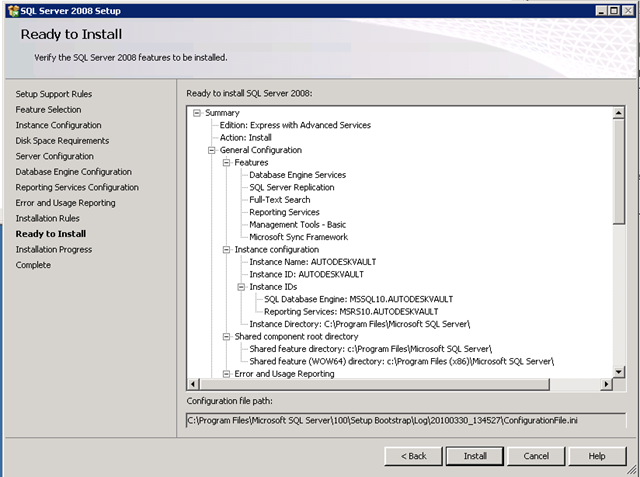The width and height of the screenshot is (640, 477).
Task: Click the horizontal scroll right arrow
Action: coord(606,384)
